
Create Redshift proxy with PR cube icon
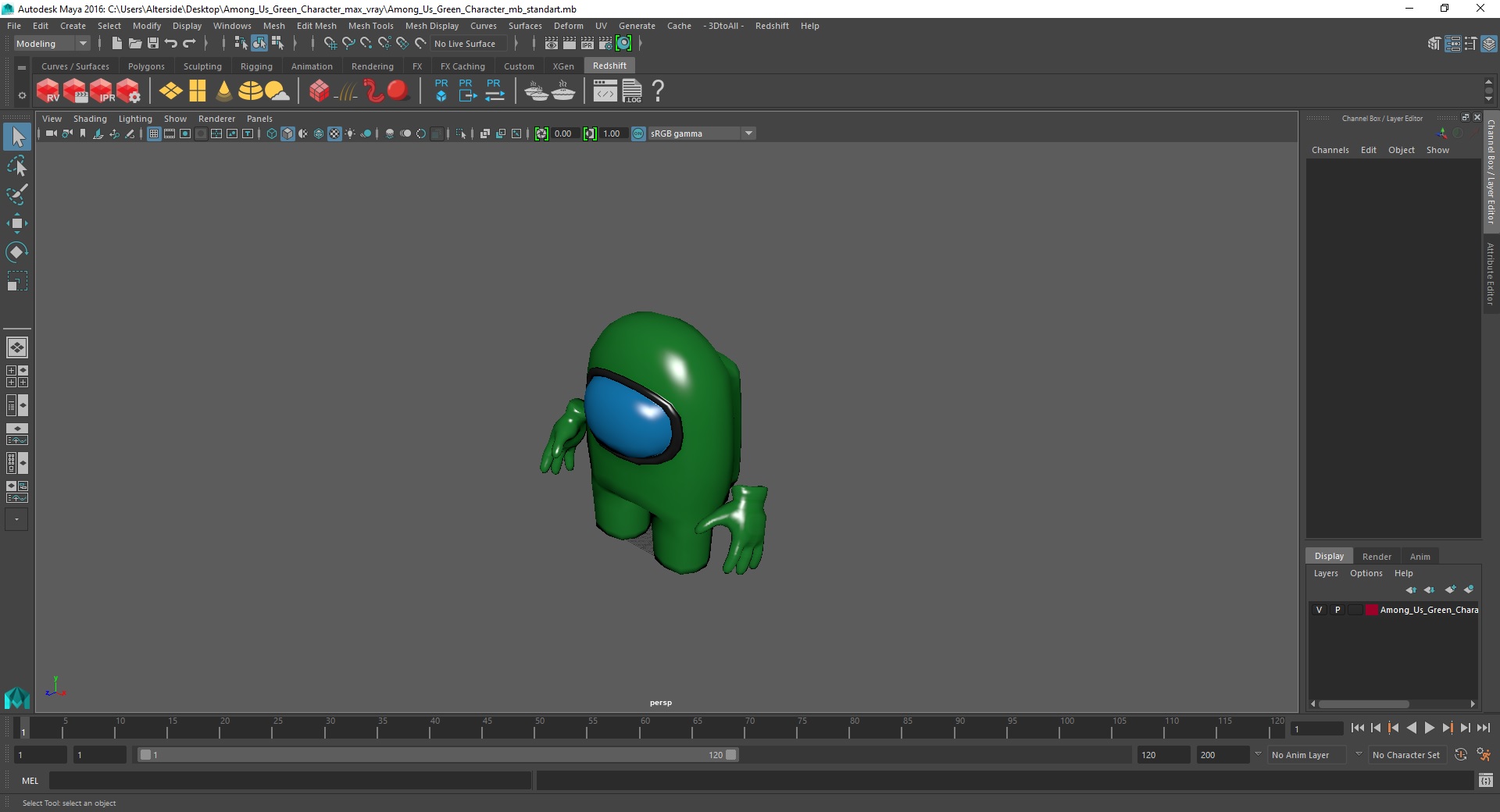441,90
